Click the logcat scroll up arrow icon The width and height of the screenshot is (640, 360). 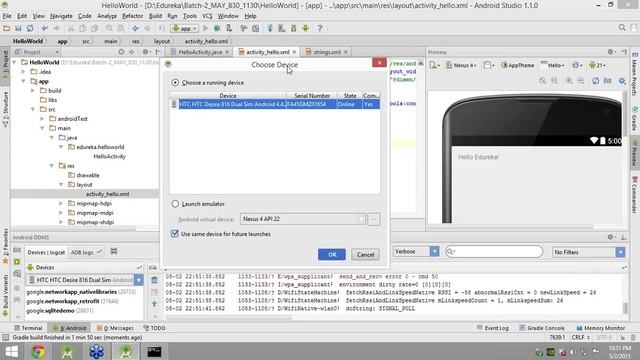coord(154,304)
